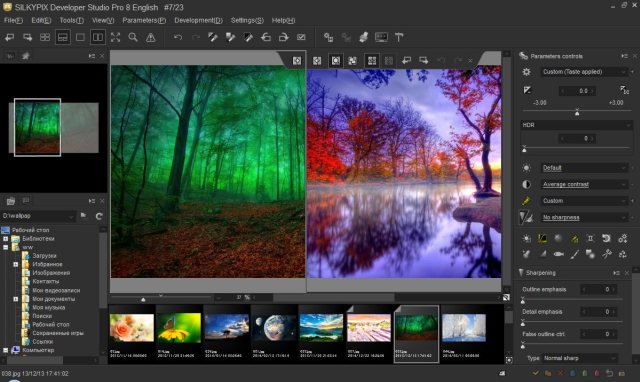Viewport: 640px width, 382px height.
Task: Open the No sharpness preset selector
Action: (584, 218)
